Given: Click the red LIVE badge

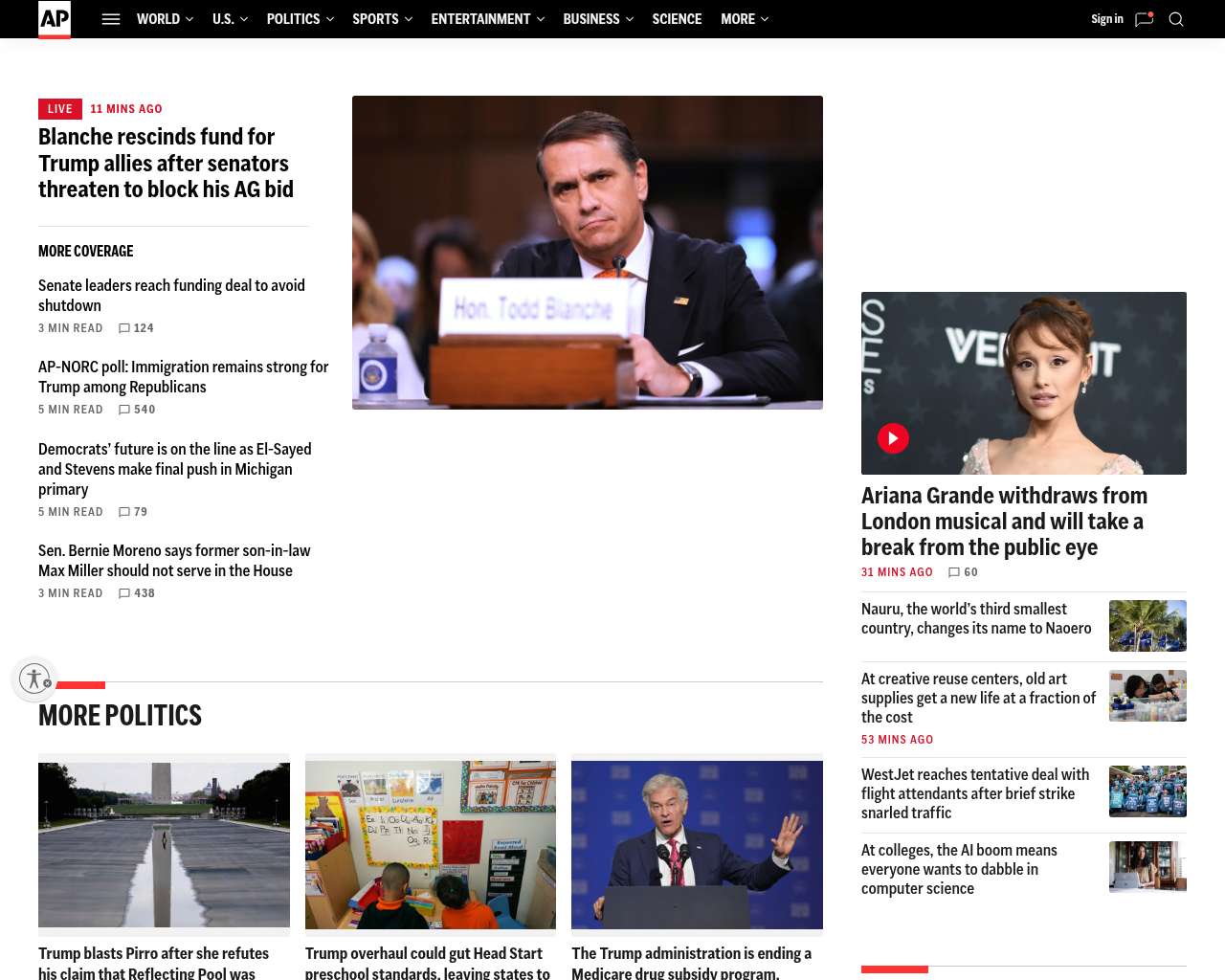Looking at the screenshot, I should [60, 109].
